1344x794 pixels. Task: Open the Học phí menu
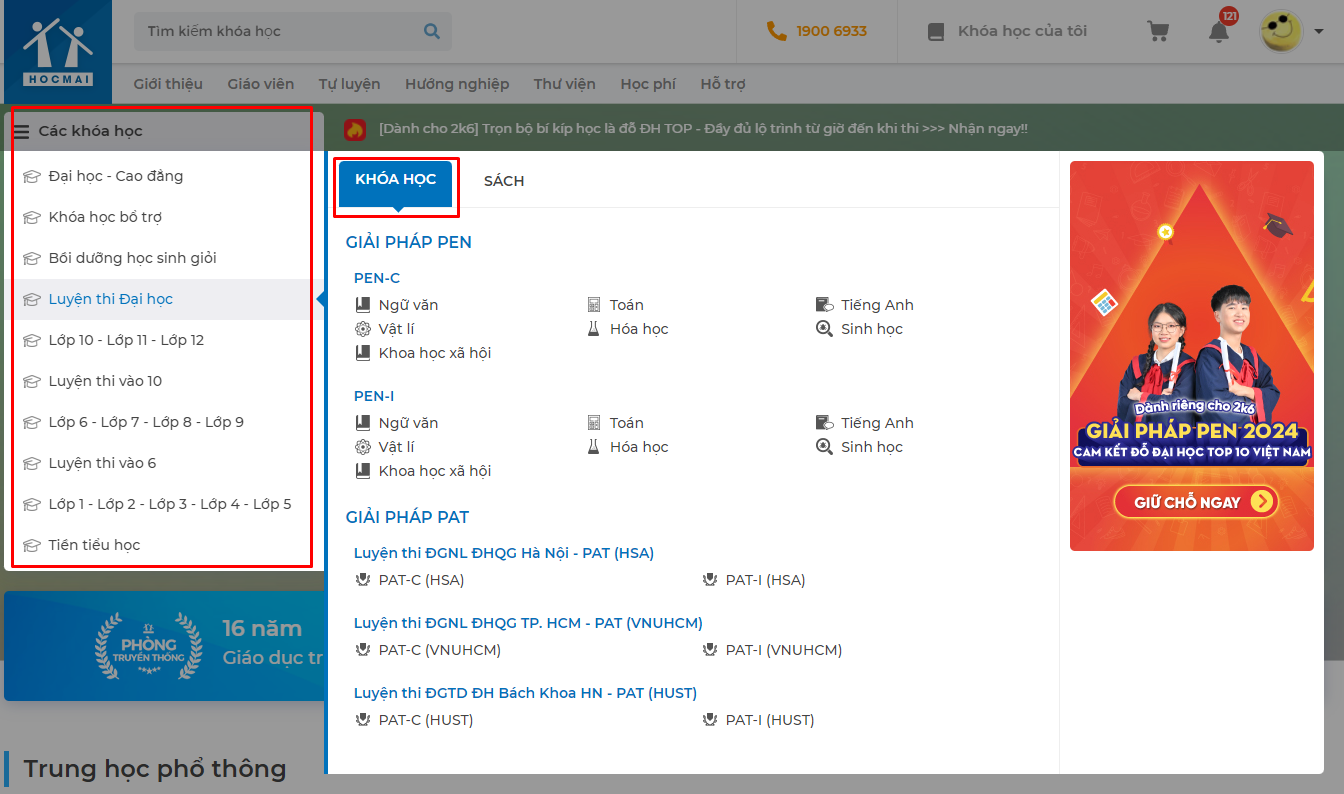click(x=648, y=84)
